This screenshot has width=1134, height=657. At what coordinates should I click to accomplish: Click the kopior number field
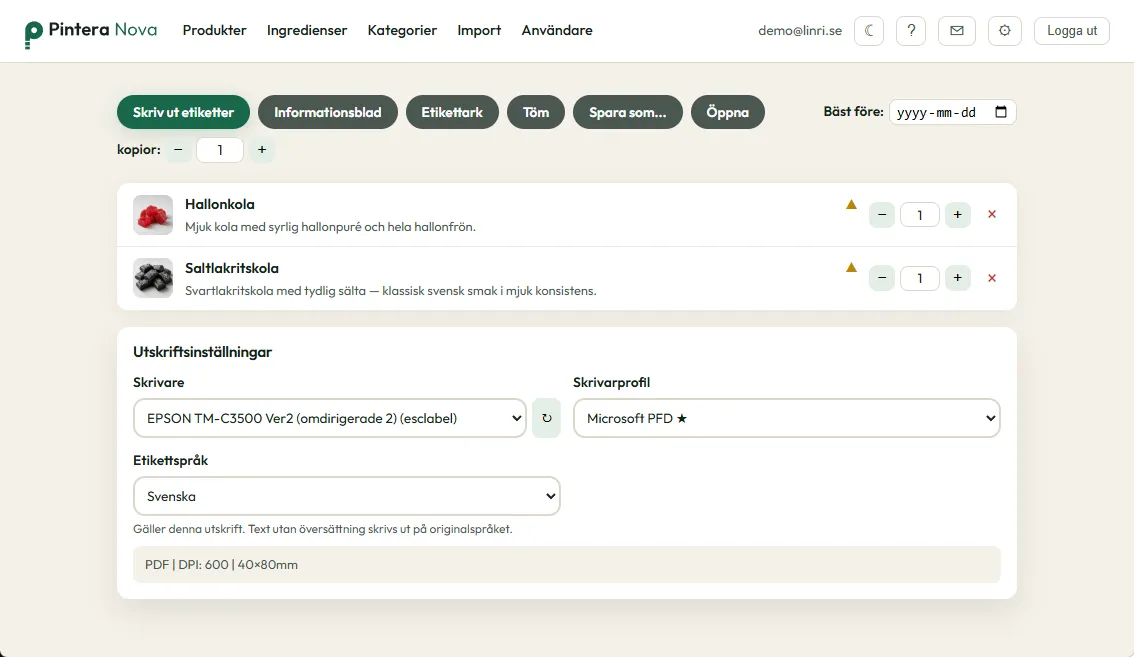tap(220, 150)
